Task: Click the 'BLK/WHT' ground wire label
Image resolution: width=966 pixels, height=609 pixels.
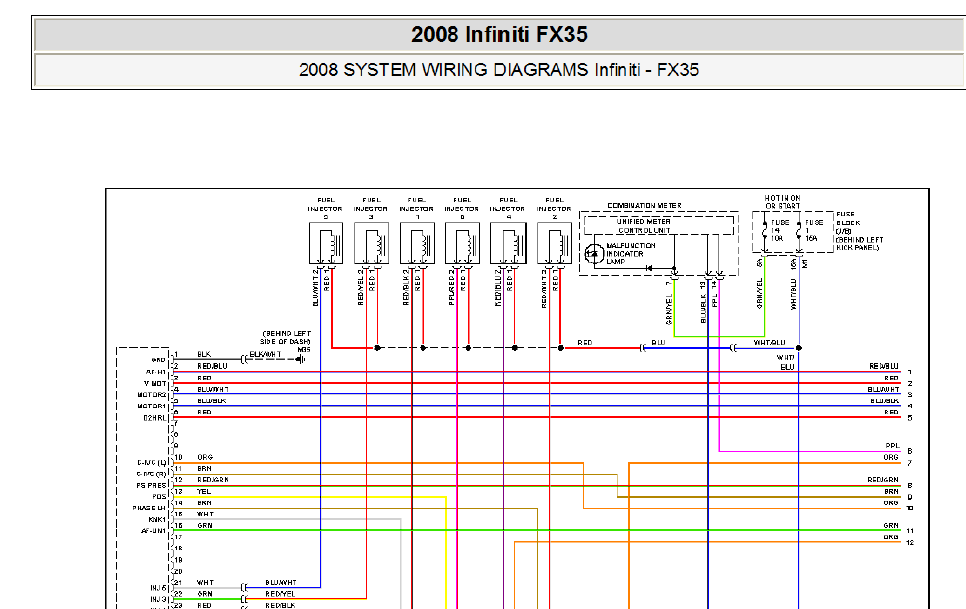Action: [265, 354]
